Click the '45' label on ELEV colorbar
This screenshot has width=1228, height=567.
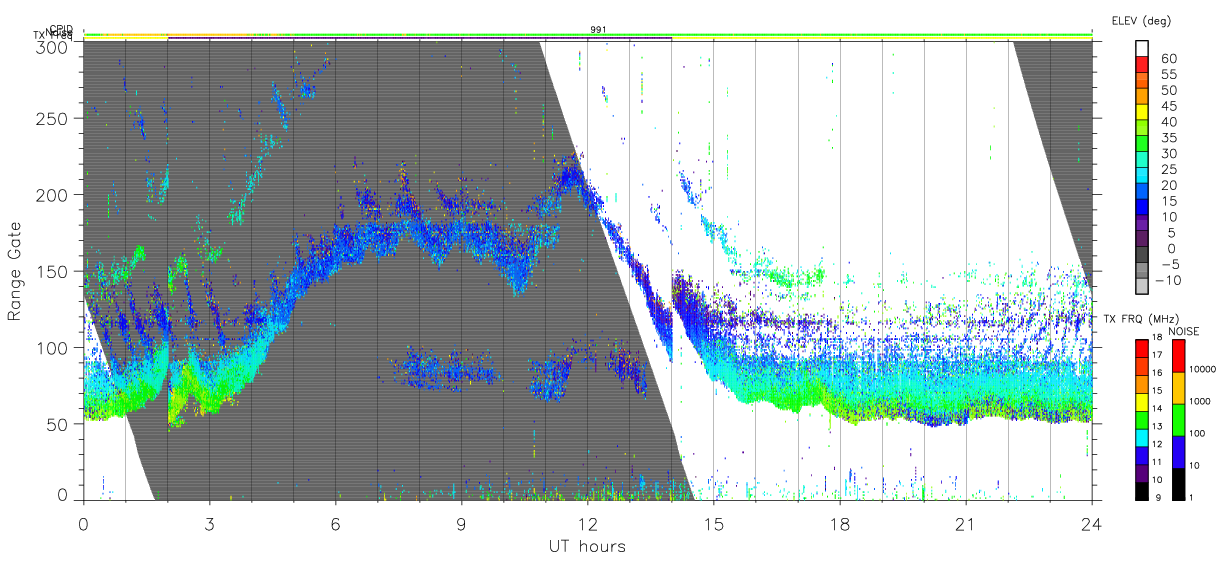point(1170,105)
